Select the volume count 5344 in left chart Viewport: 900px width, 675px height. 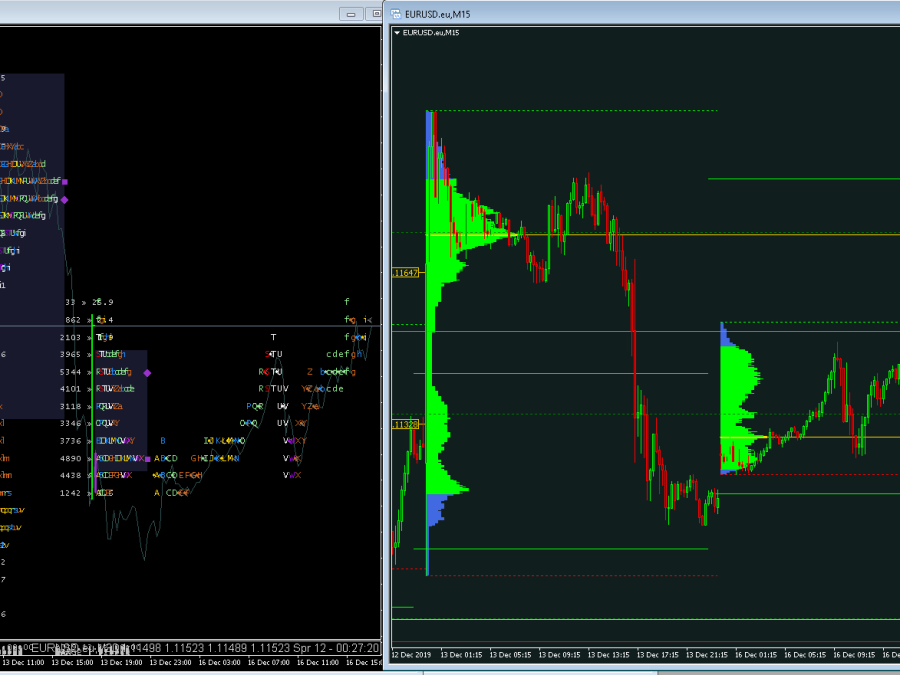69,372
